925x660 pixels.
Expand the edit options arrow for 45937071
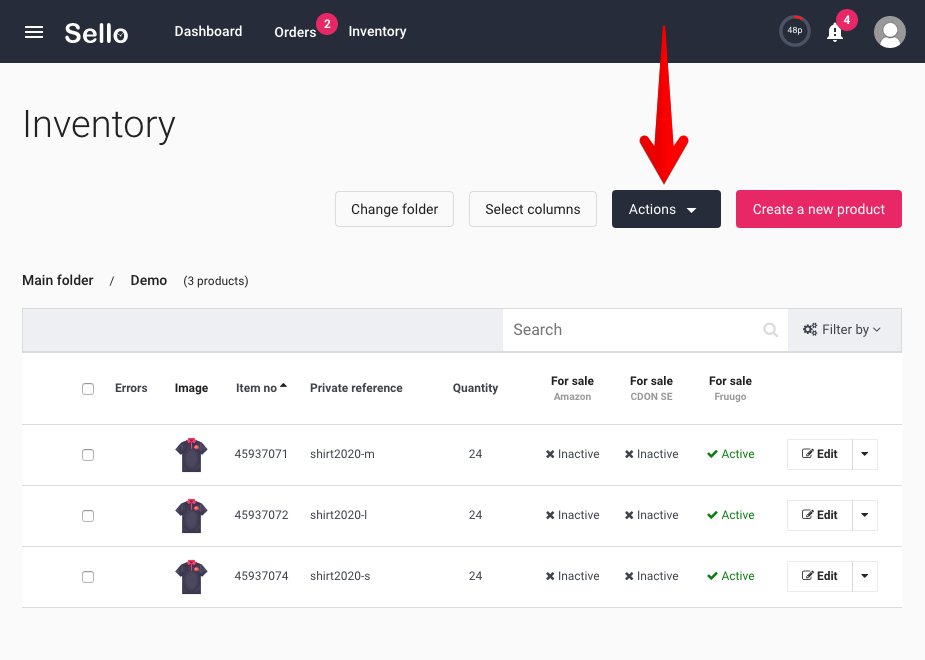pyautogui.click(x=865, y=454)
